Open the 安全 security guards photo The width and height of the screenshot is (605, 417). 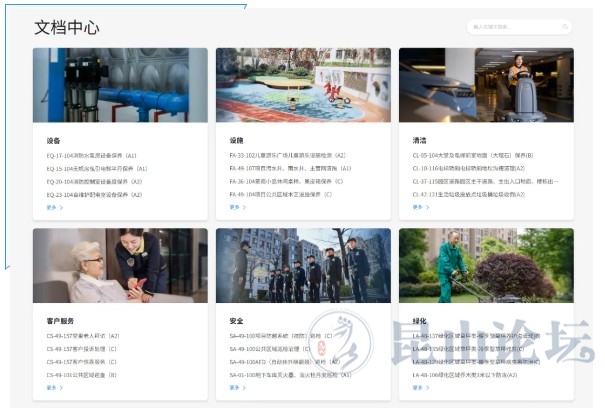[x=303, y=265]
